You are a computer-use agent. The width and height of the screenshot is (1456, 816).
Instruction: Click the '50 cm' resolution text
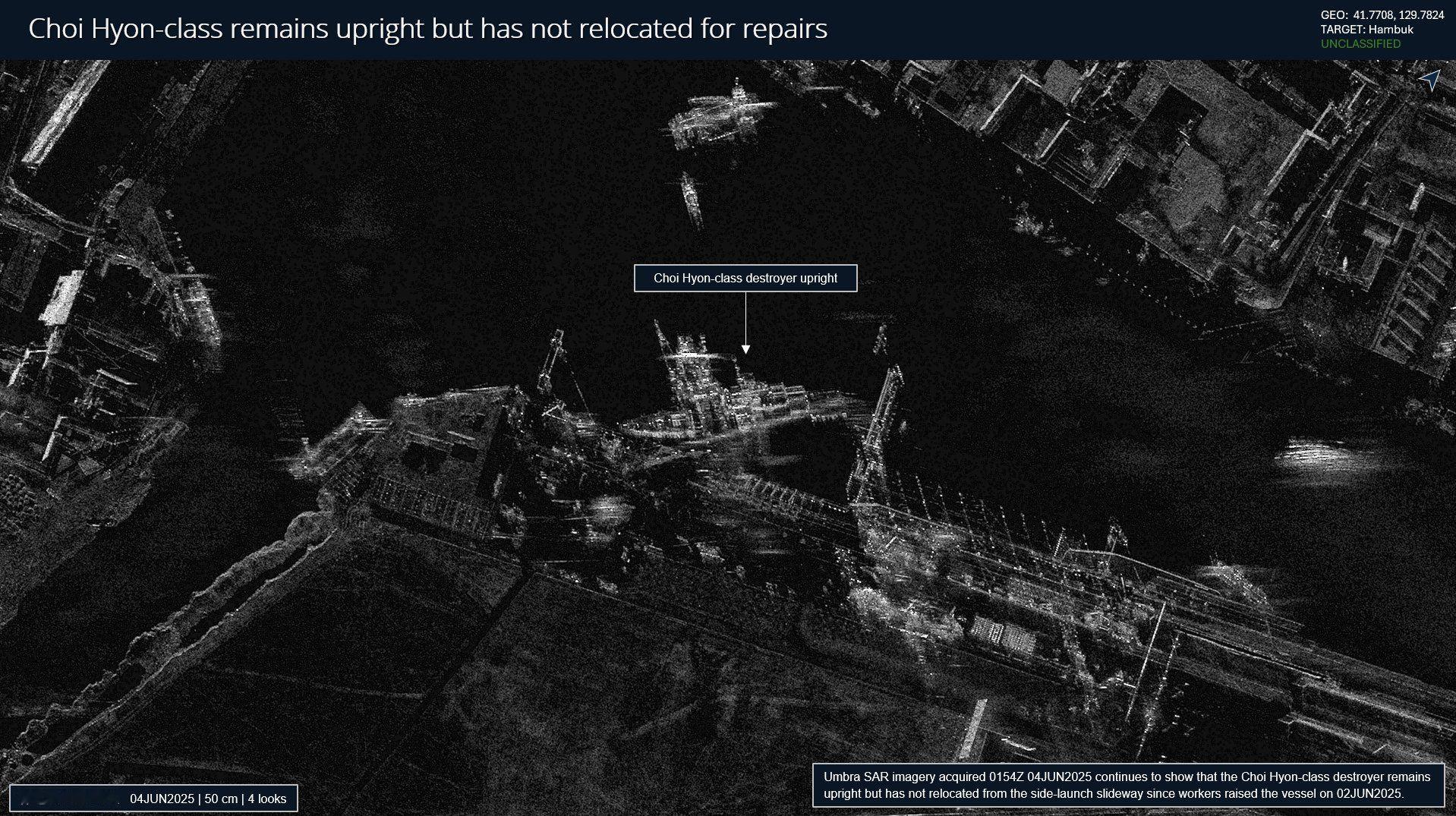(221, 799)
